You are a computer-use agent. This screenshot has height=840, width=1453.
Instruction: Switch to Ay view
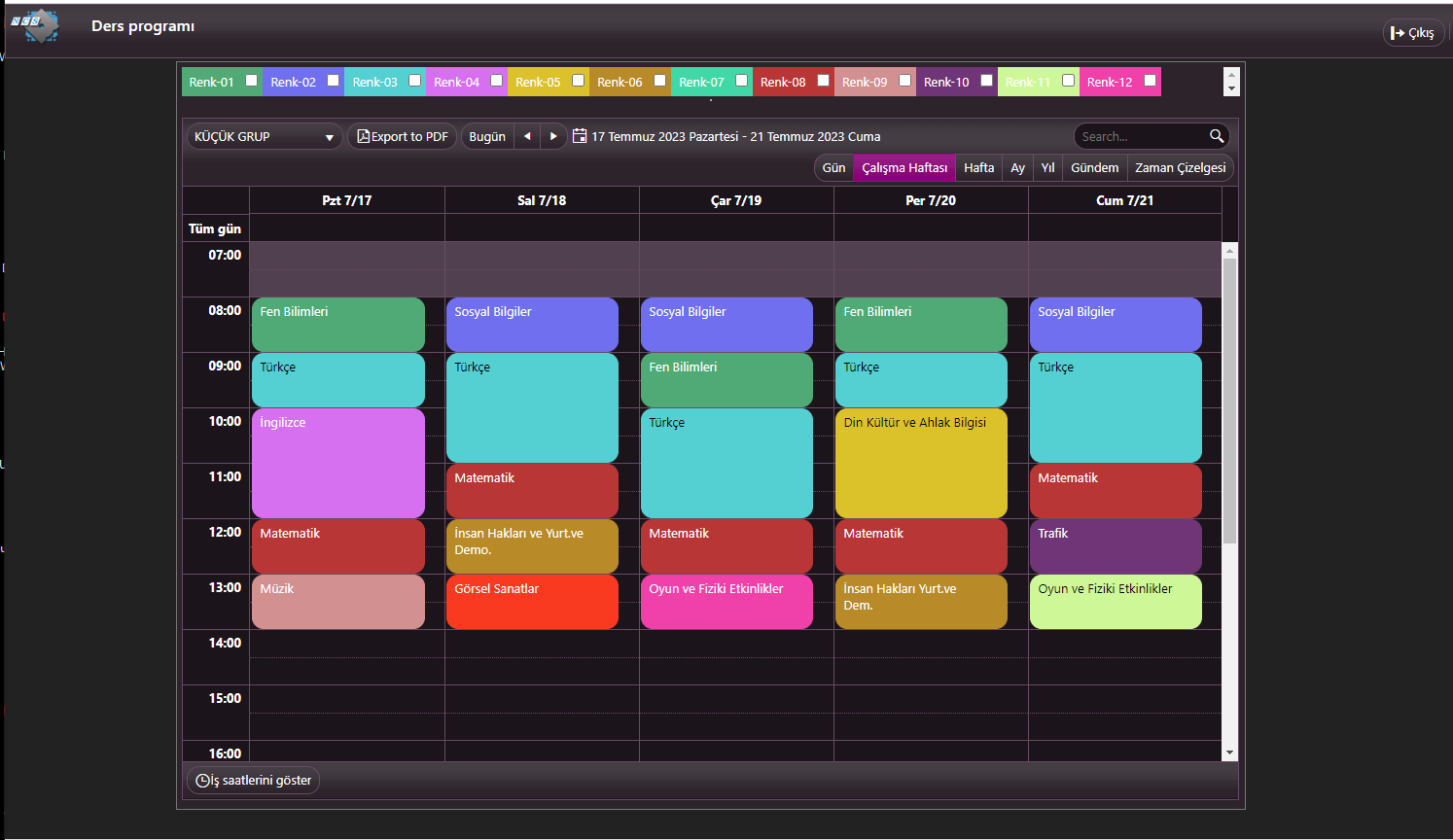click(1017, 167)
